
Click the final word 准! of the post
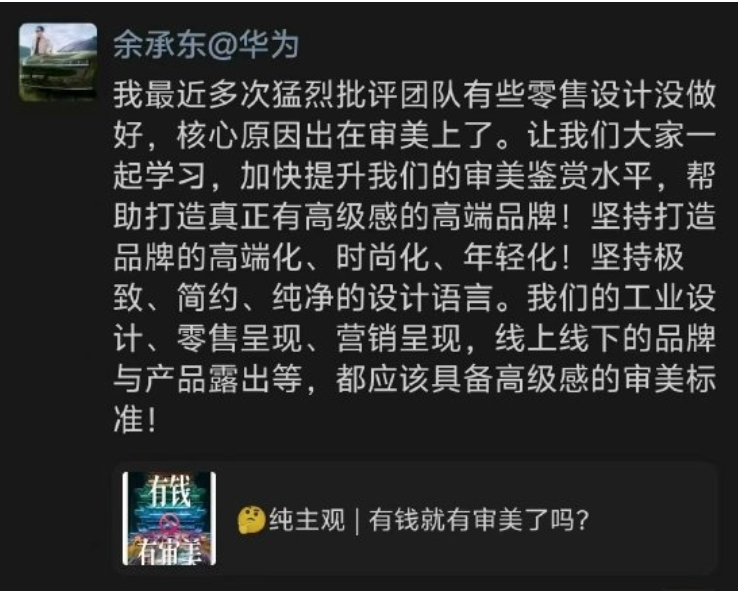(x=136, y=420)
